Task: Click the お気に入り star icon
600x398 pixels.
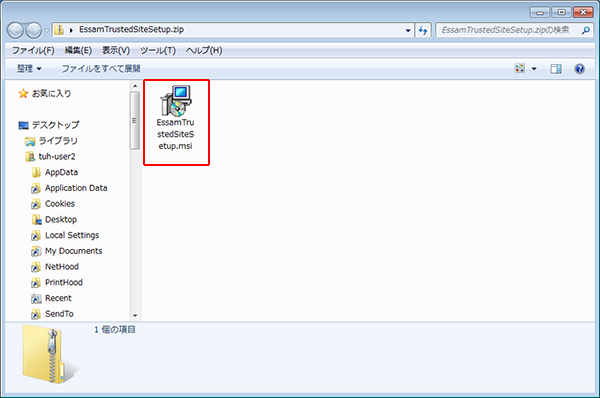Action: (x=23, y=93)
